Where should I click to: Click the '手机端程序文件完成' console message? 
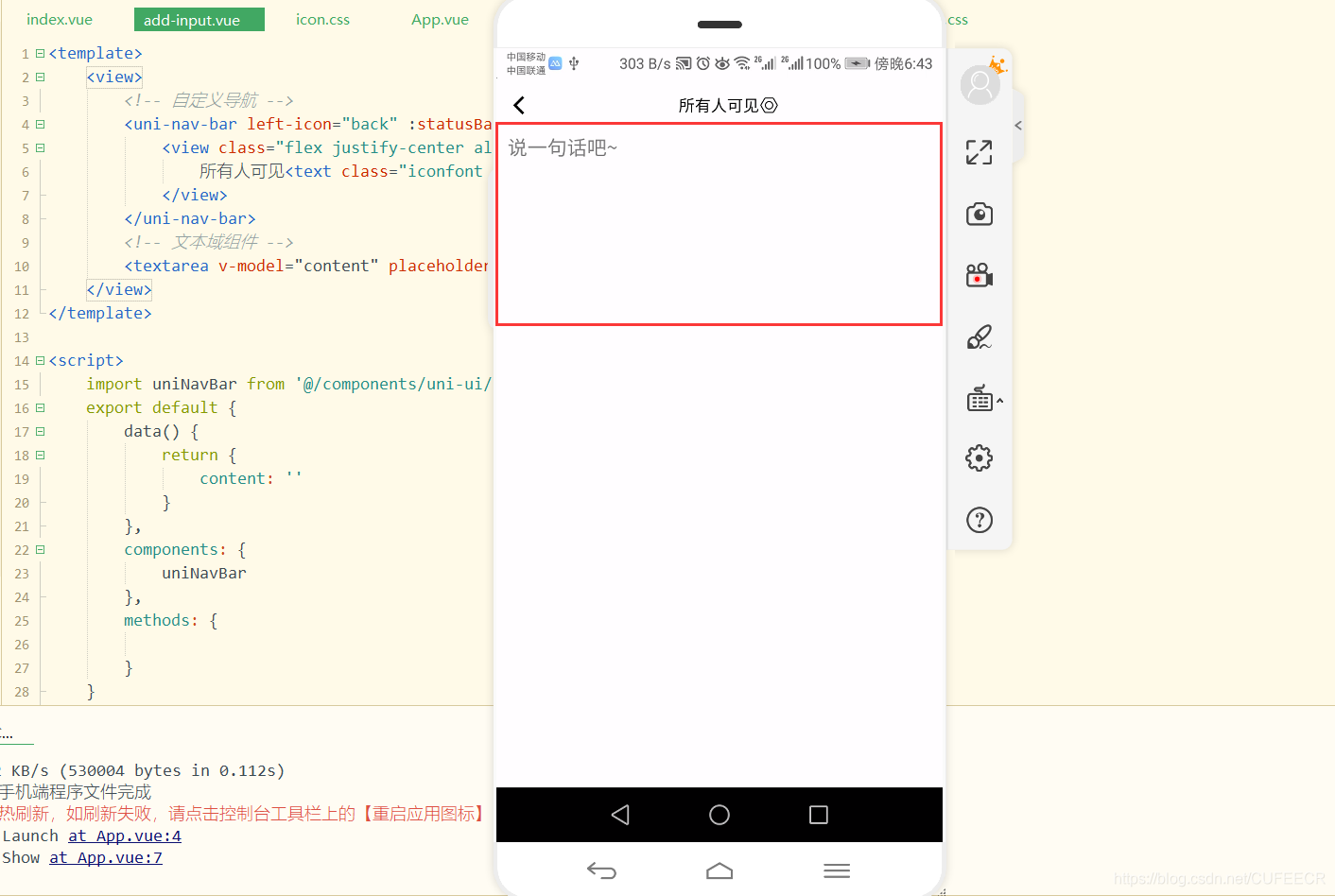coord(76,792)
